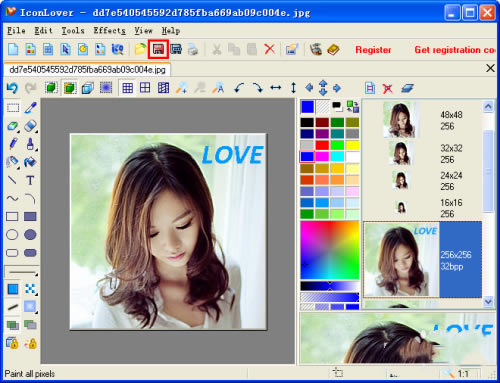This screenshot has height=383, width=500.
Task: Select the empty rectangle tool
Action: click(12, 217)
